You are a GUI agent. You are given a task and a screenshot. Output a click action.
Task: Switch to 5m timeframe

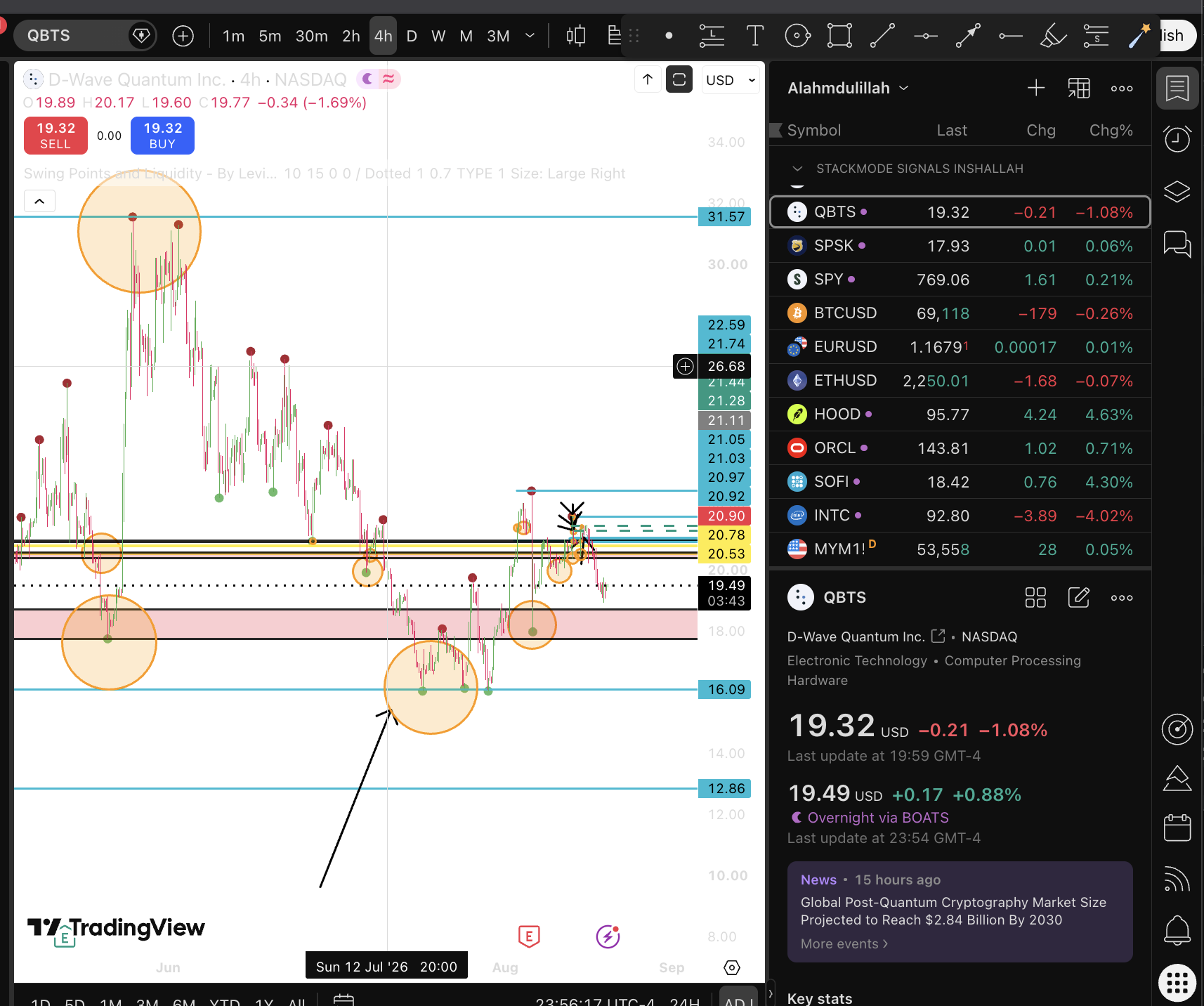(270, 36)
